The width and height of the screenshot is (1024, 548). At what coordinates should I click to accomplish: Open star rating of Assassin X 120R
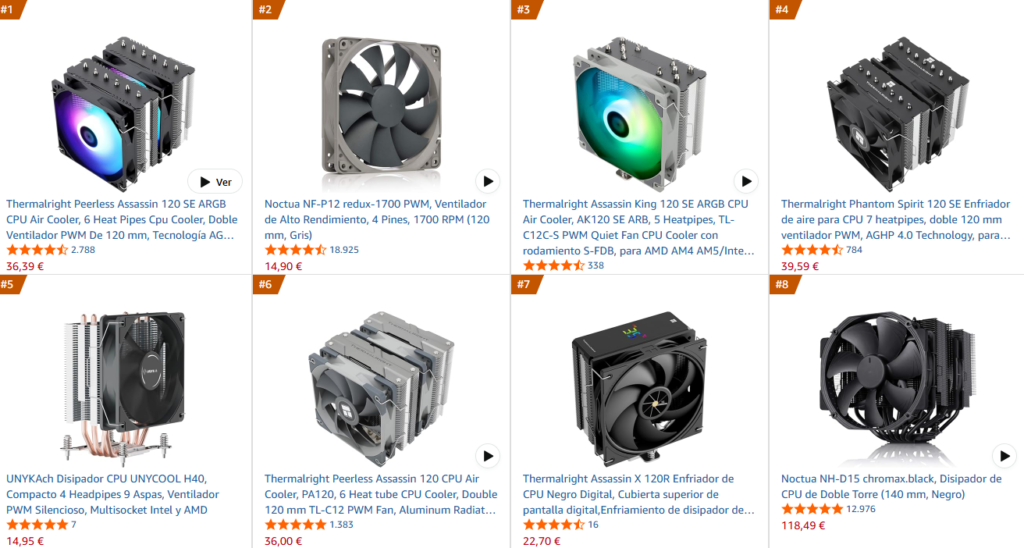pos(554,524)
